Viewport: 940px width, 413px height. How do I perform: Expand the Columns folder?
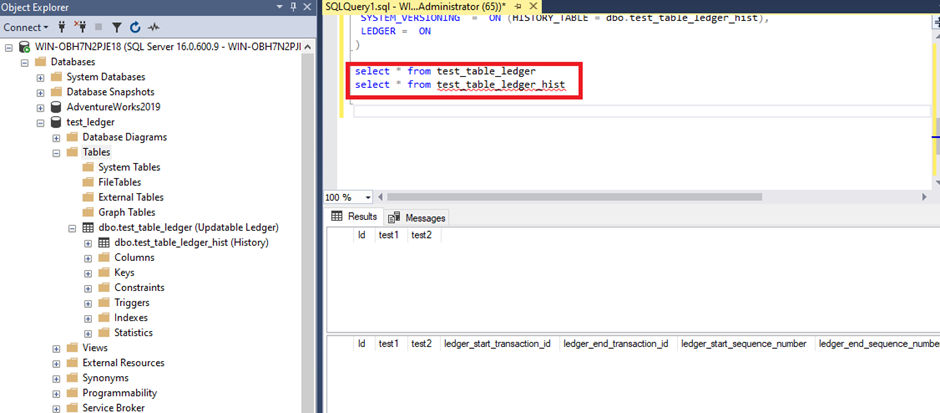[x=88, y=258]
